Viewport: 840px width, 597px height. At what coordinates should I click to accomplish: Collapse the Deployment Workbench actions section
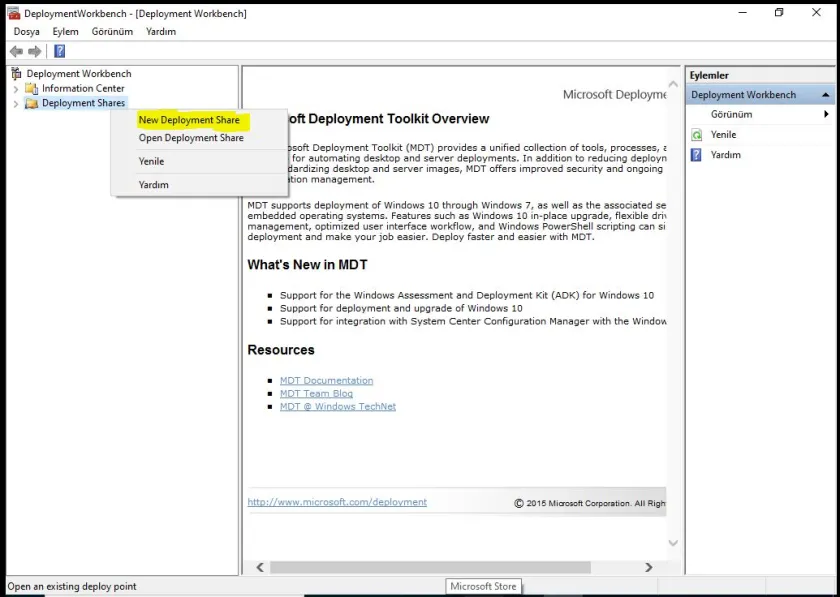coord(825,95)
